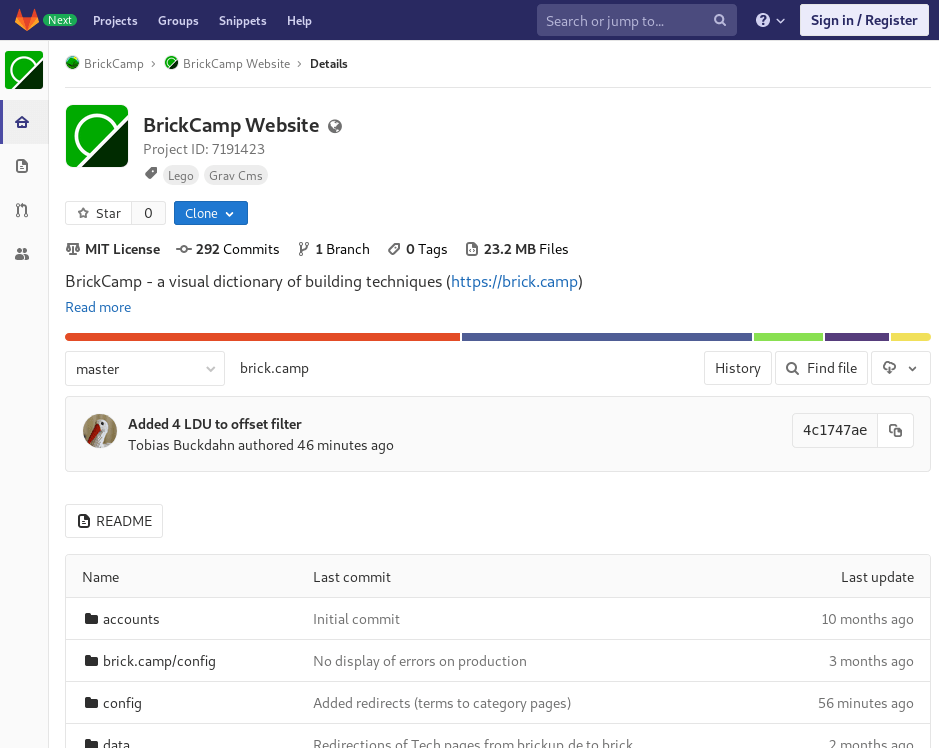Open Merge Requests icon in sidebar
The image size is (939, 748).
tap(22, 210)
